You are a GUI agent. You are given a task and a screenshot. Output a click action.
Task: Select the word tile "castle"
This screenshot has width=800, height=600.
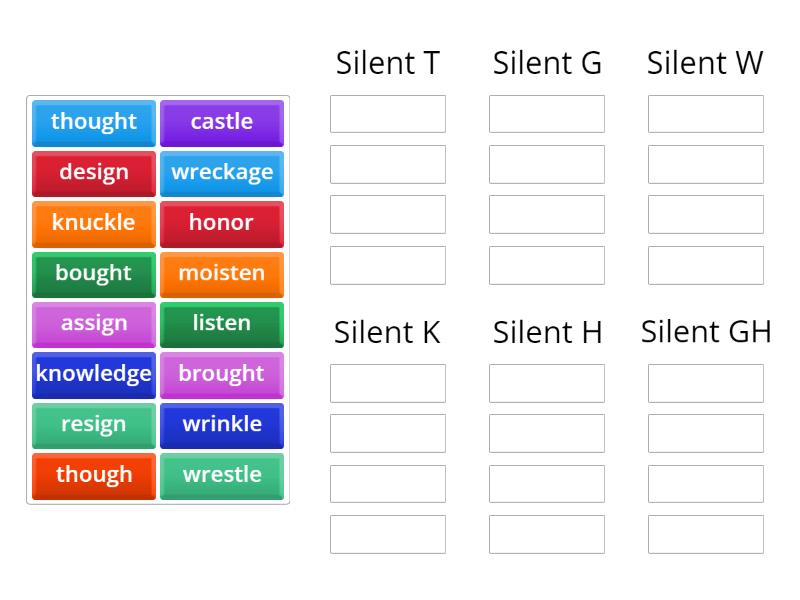coord(222,122)
